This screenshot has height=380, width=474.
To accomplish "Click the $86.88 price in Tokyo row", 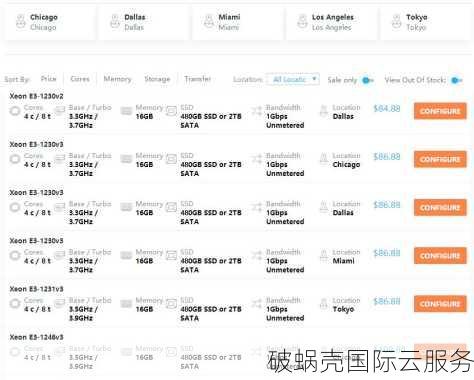I will coord(387,301).
